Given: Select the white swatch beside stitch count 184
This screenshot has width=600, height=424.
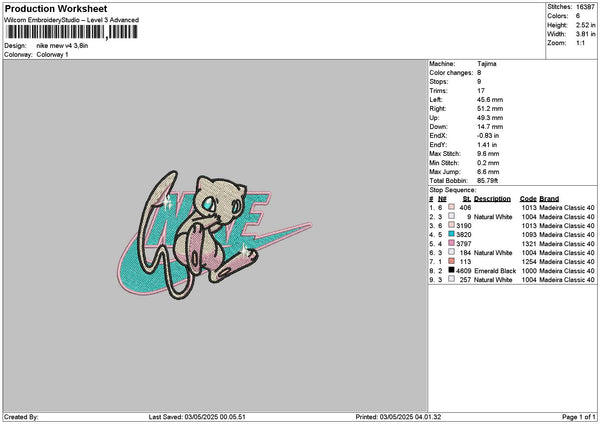Looking at the screenshot, I should (x=452, y=252).
